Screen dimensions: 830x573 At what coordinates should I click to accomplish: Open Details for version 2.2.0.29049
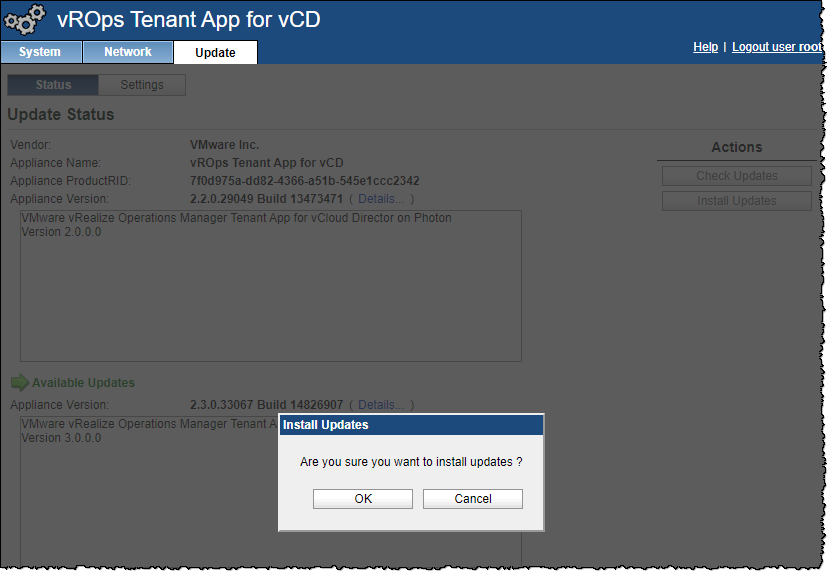pyautogui.click(x=381, y=199)
